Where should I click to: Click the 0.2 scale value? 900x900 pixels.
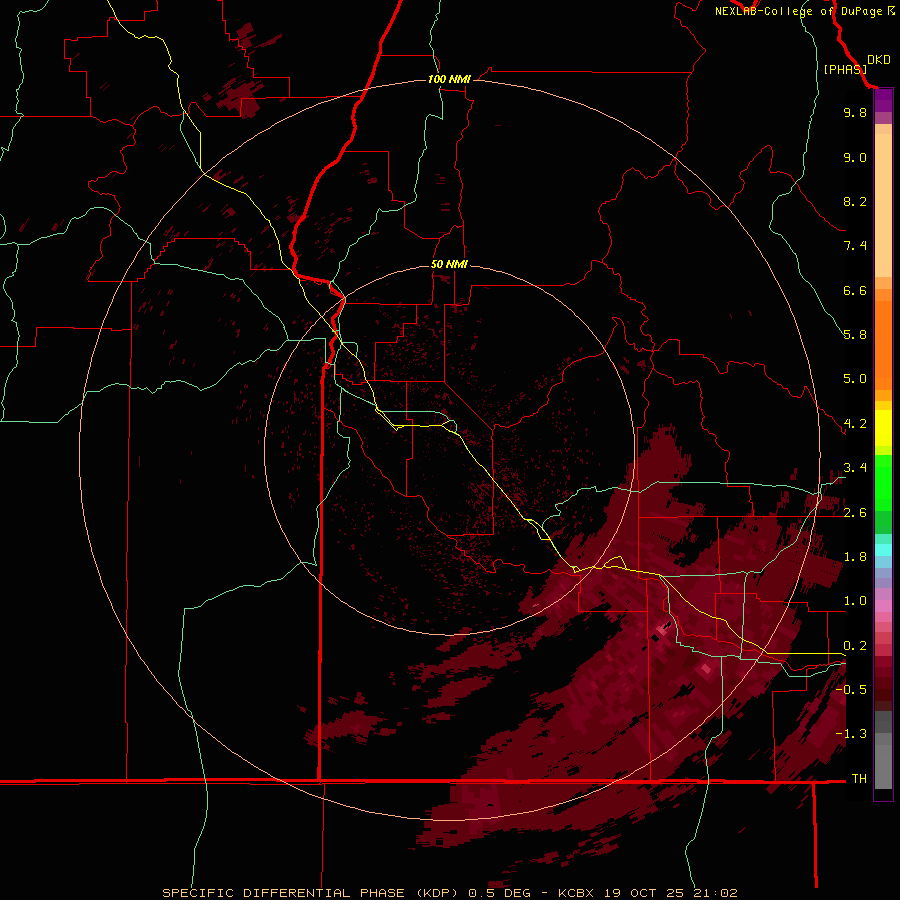(x=855, y=646)
